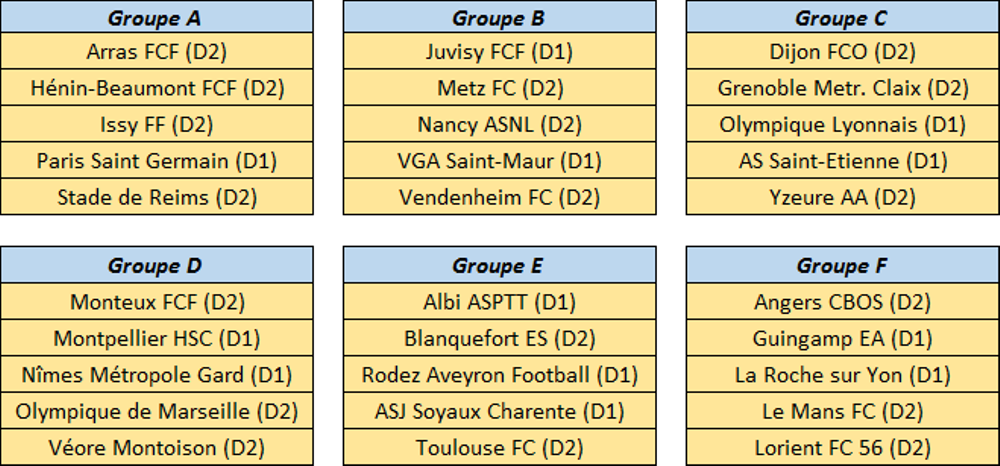The width and height of the screenshot is (1000, 466).
Task: Click the Montpellier HSC (D1) row
Action: point(156,338)
